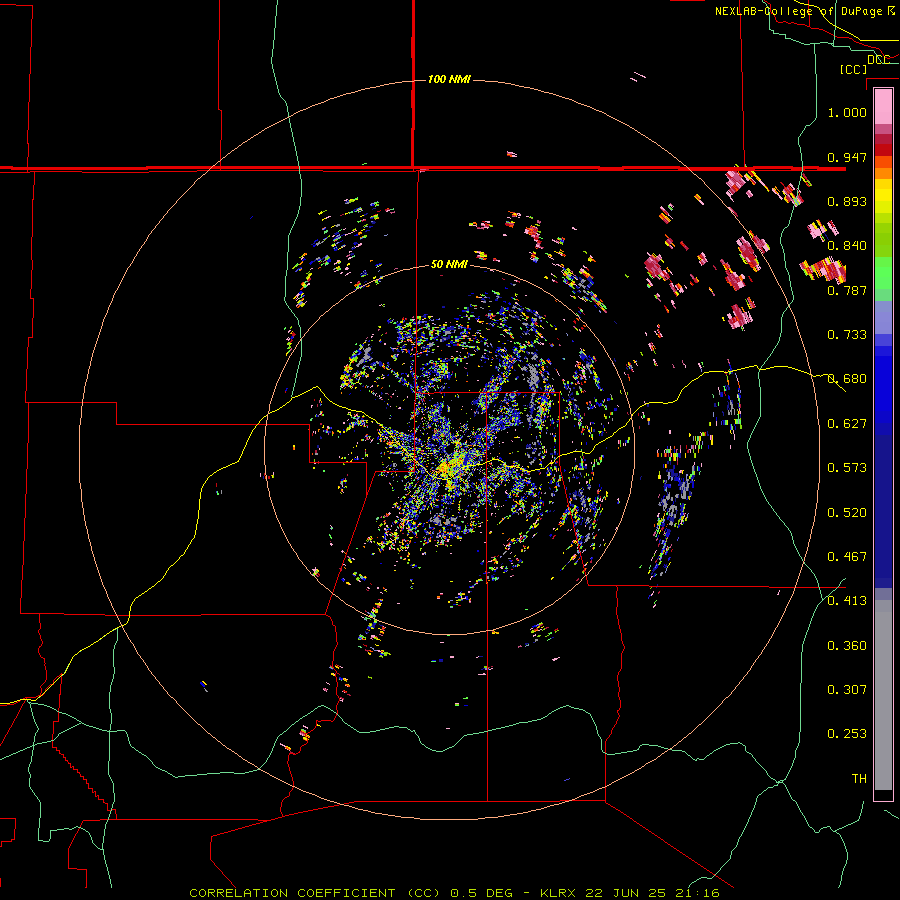Click the pink segment of the color bar
The height and width of the screenshot is (900, 900).
[x=883, y=106]
